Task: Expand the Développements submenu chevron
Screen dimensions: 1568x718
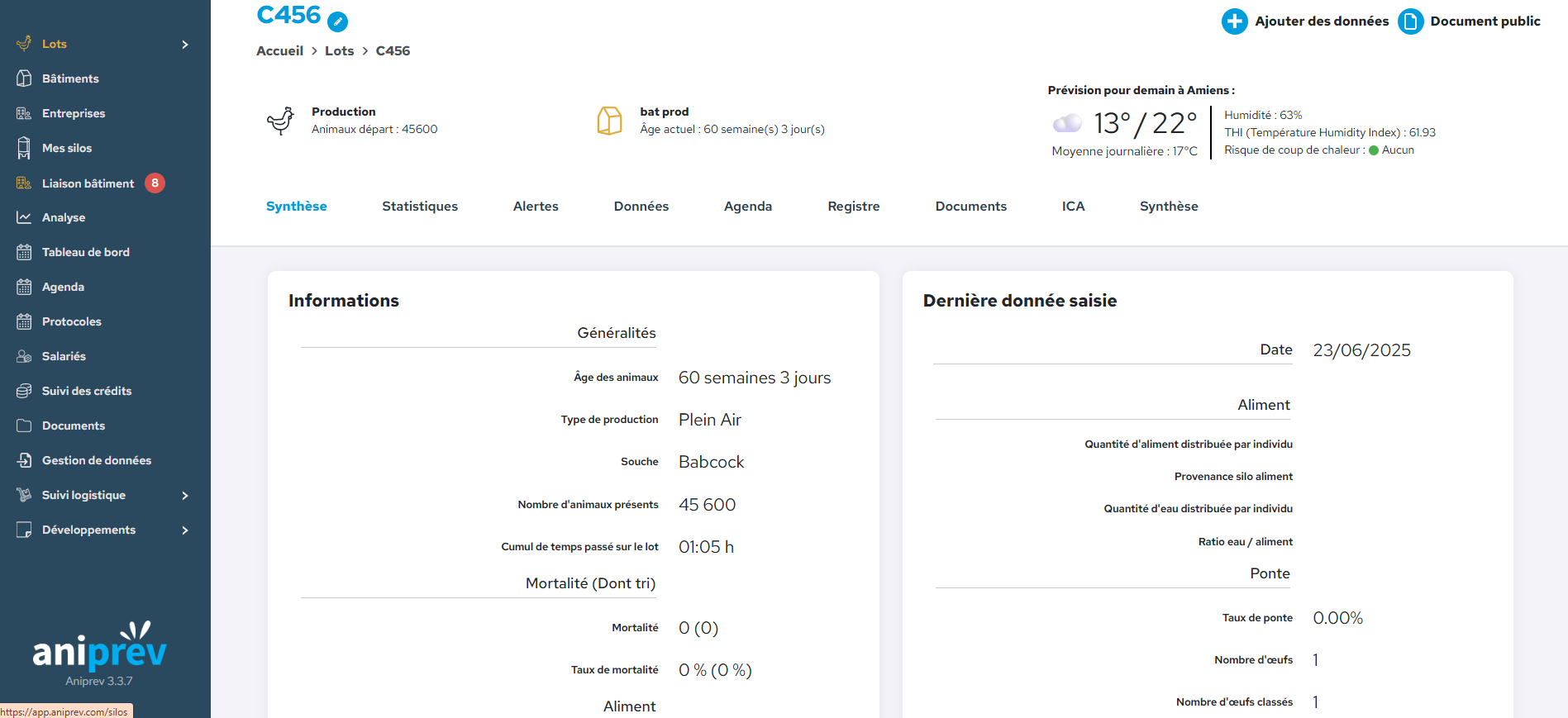Action: point(185,530)
